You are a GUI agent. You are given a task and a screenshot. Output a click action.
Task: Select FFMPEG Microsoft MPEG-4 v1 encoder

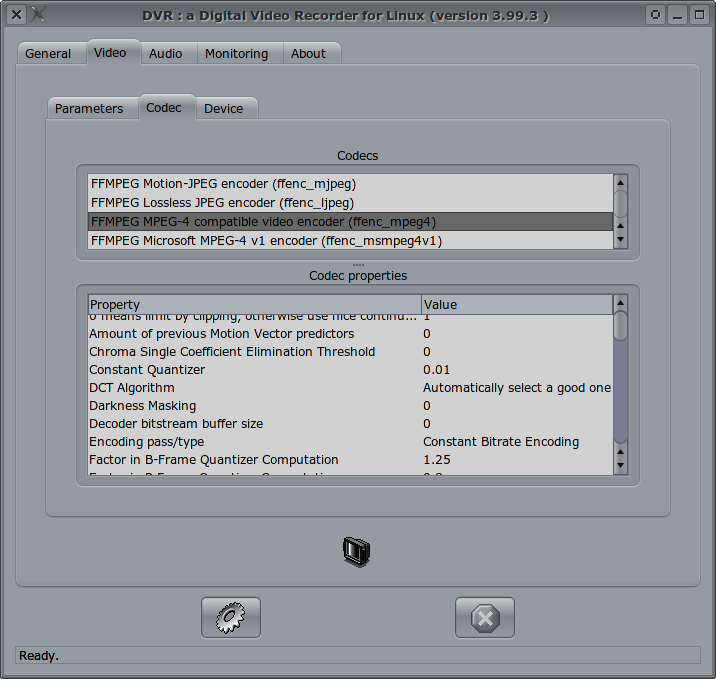[x=350, y=241]
